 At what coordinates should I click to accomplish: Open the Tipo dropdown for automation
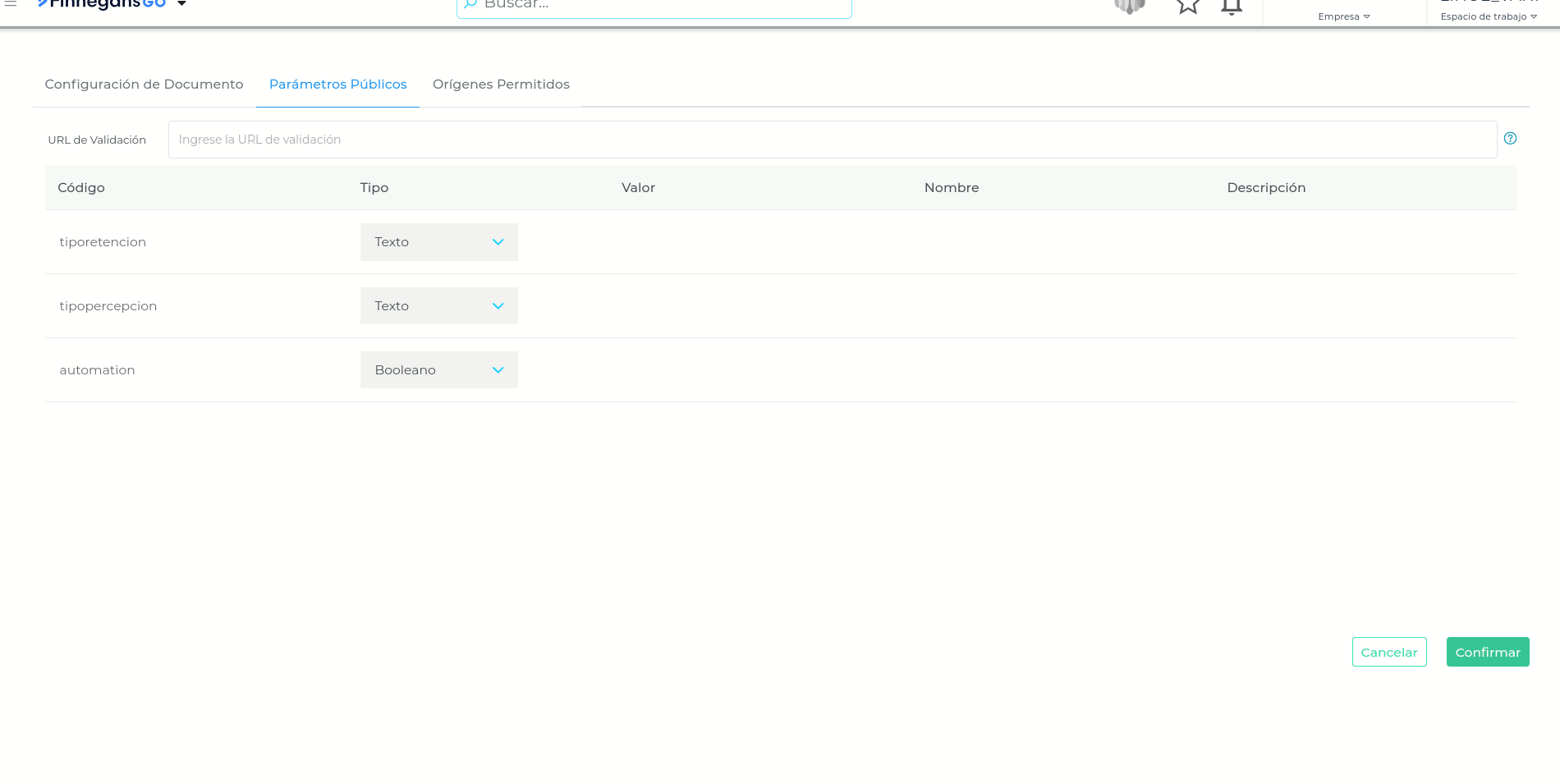[439, 370]
